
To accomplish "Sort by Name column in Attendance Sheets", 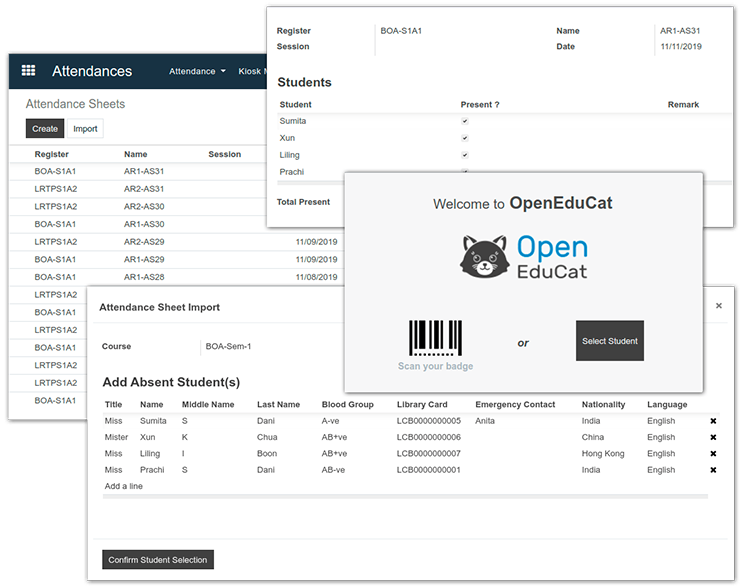I will pyautogui.click(x=136, y=154).
